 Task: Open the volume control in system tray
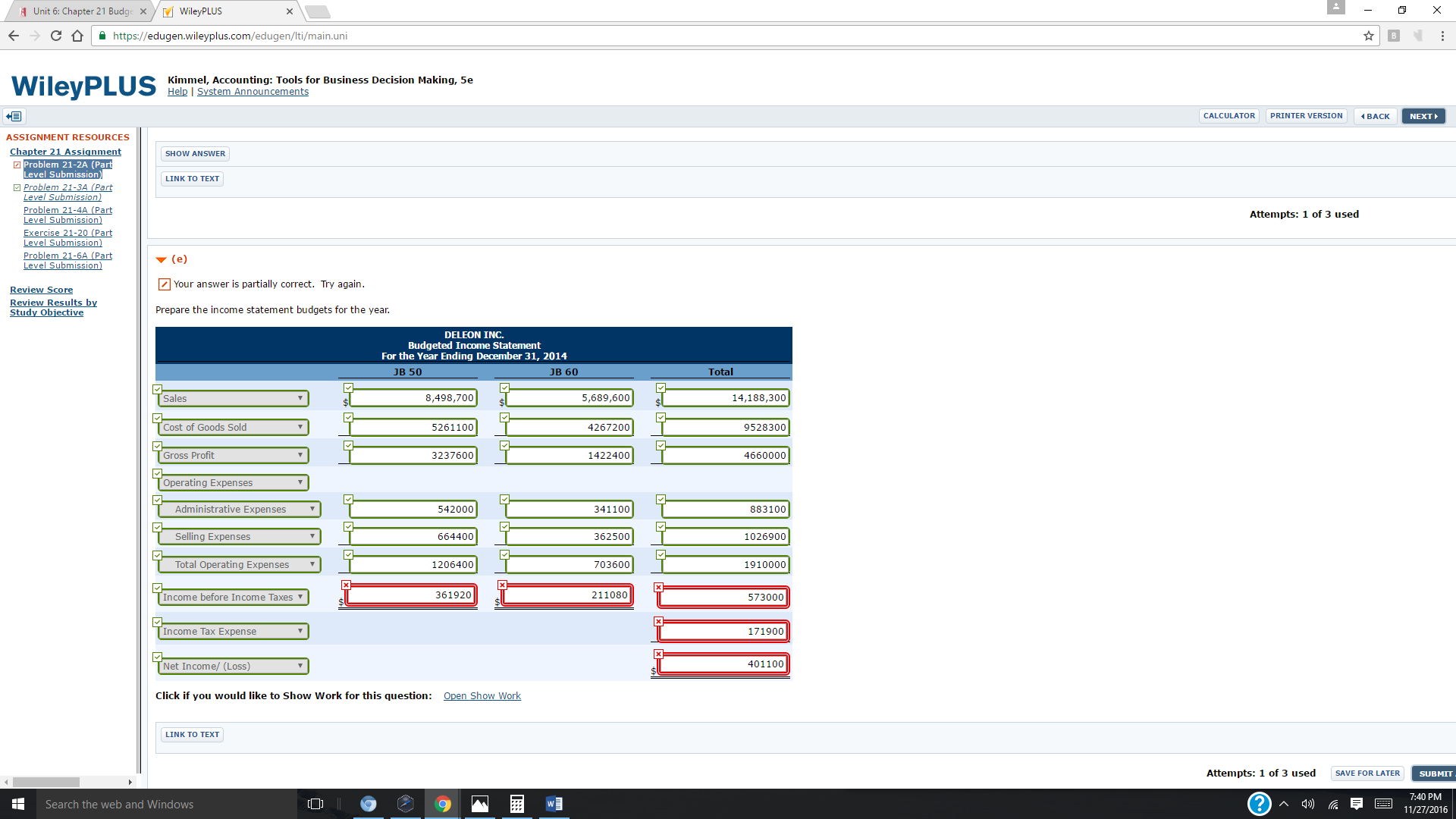tap(1308, 804)
